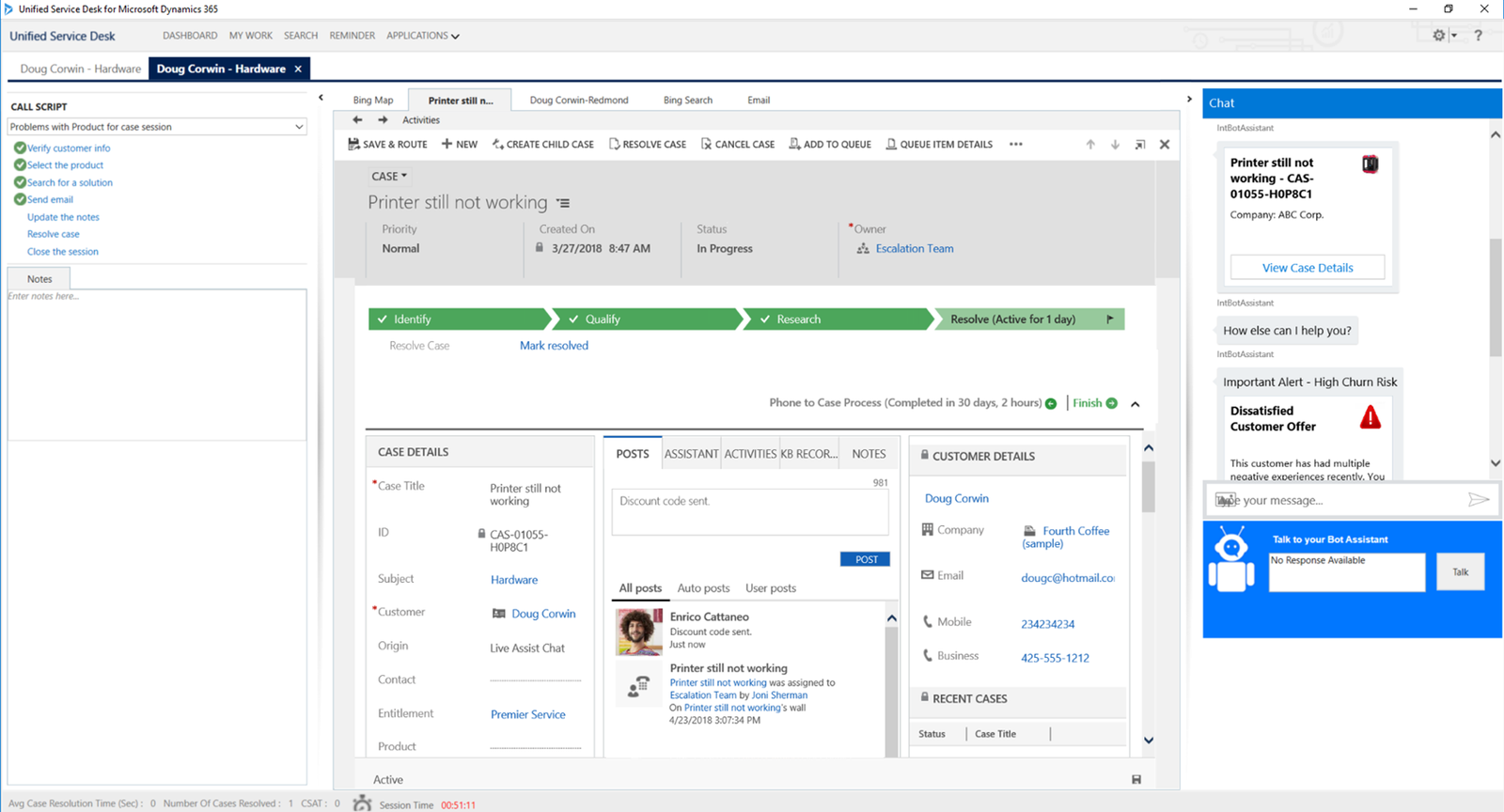Open the Reminder menu item
Image resolution: width=1504 pixels, height=812 pixels.
[352, 36]
